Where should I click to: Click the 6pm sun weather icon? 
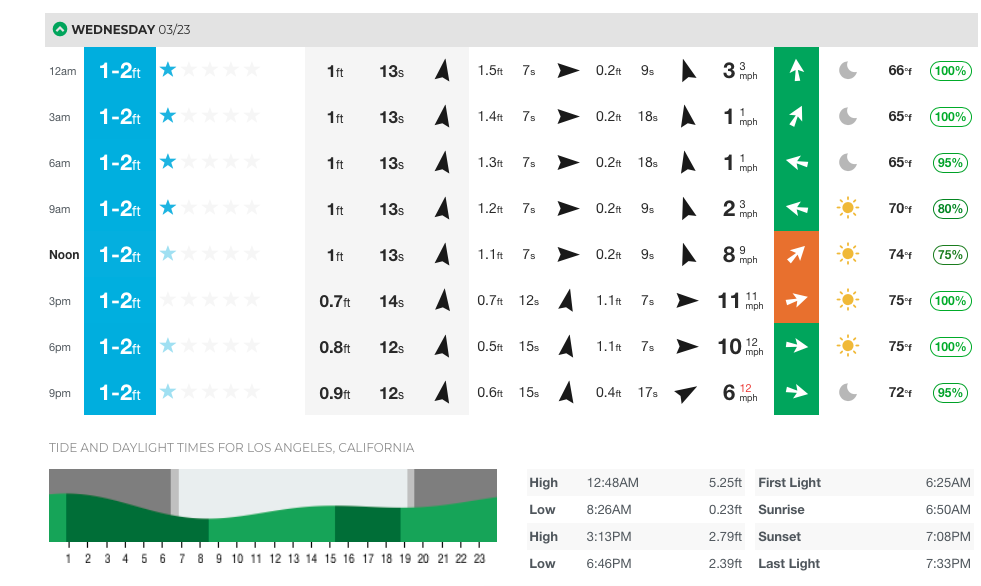coord(848,346)
